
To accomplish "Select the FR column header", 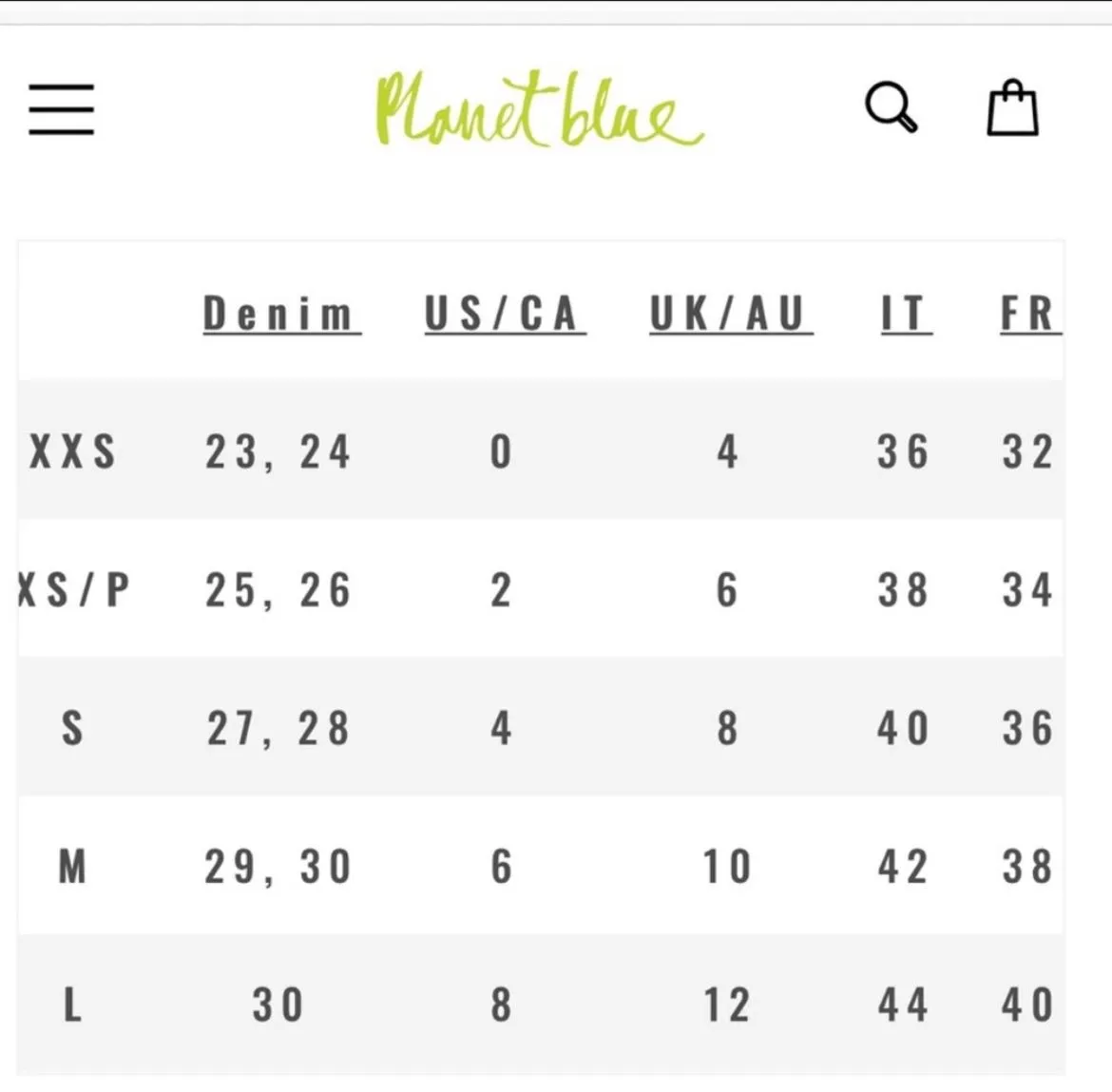I will 1029,314.
